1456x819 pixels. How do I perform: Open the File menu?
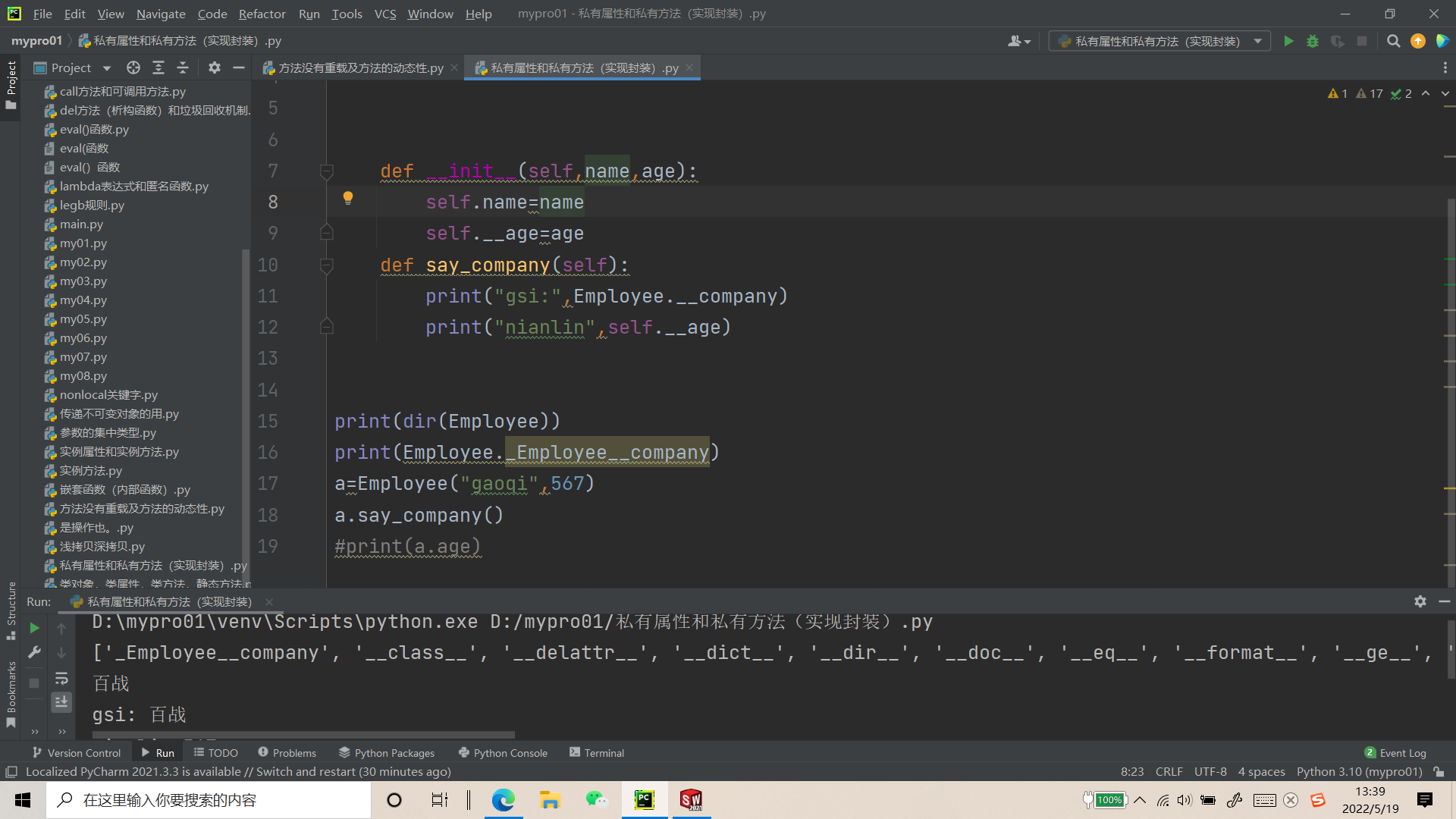pyautogui.click(x=42, y=14)
